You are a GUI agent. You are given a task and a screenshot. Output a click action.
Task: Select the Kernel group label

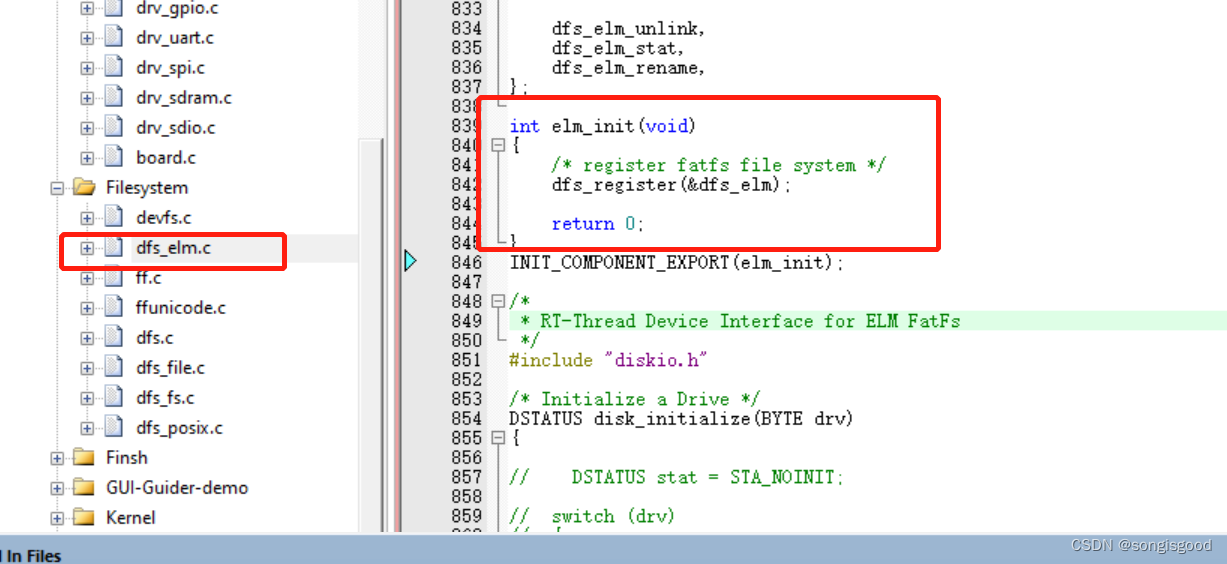point(131,518)
